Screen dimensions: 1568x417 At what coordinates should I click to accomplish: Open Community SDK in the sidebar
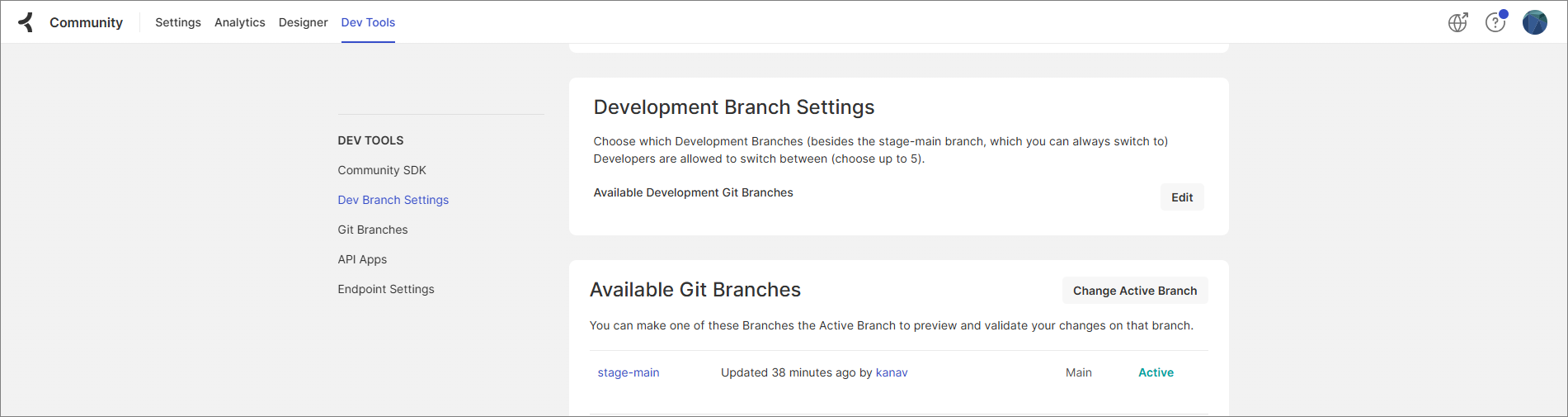[382, 170]
